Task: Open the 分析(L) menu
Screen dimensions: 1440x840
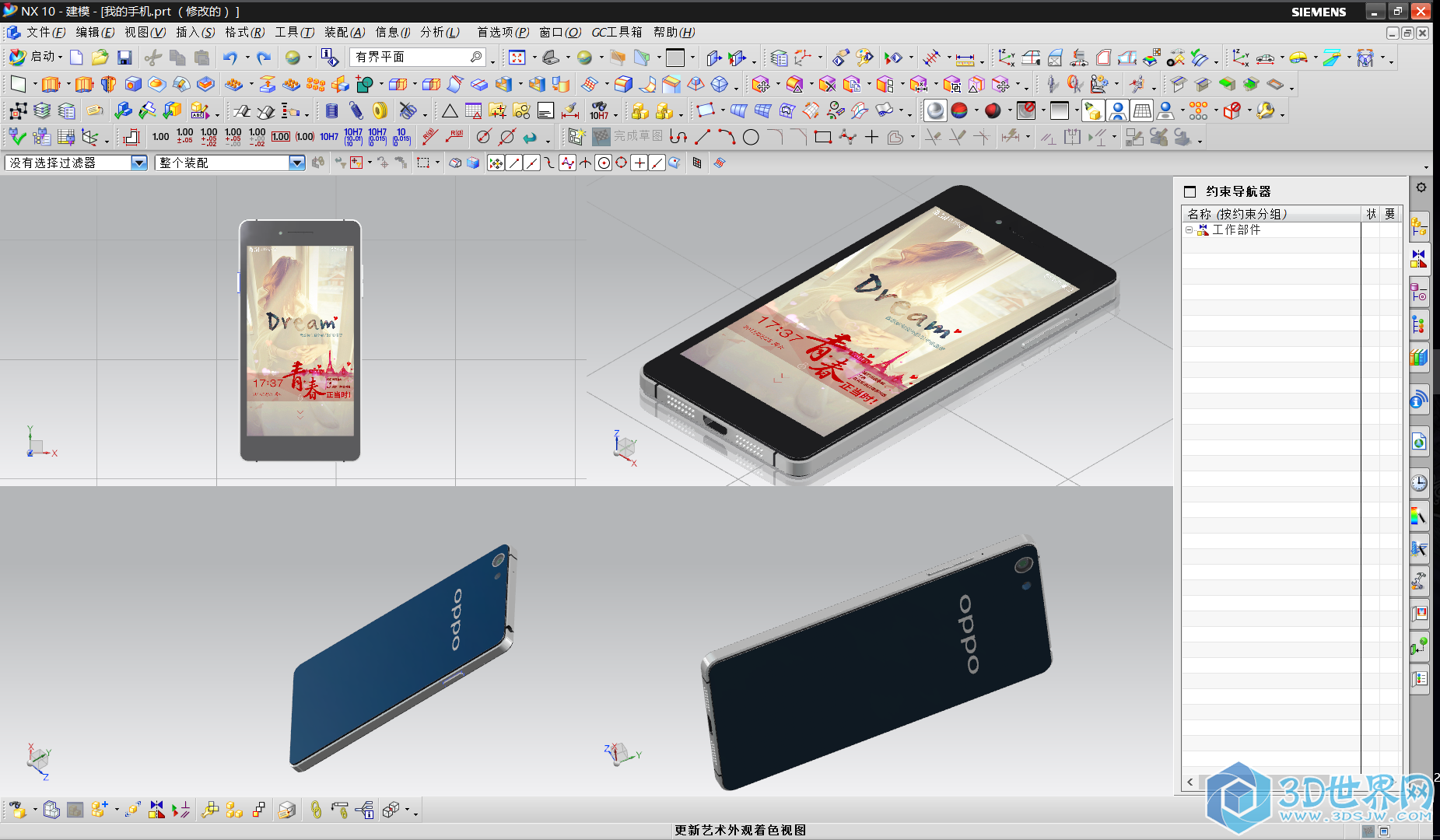Action: [440, 32]
